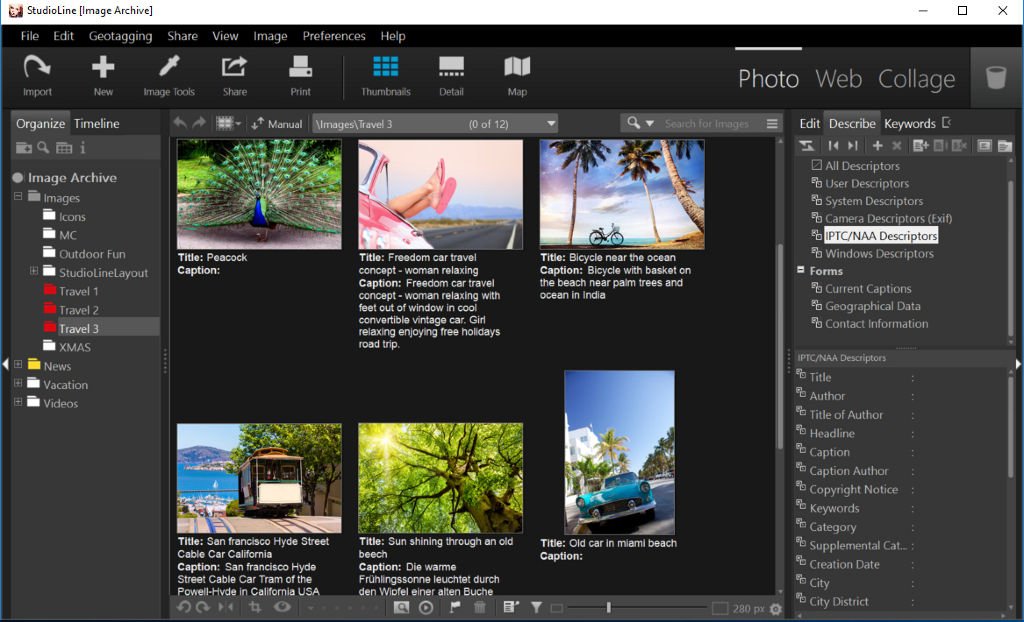Adjust the thumbnail size slider
Viewport: 1024px width, 622px height.
(609, 608)
